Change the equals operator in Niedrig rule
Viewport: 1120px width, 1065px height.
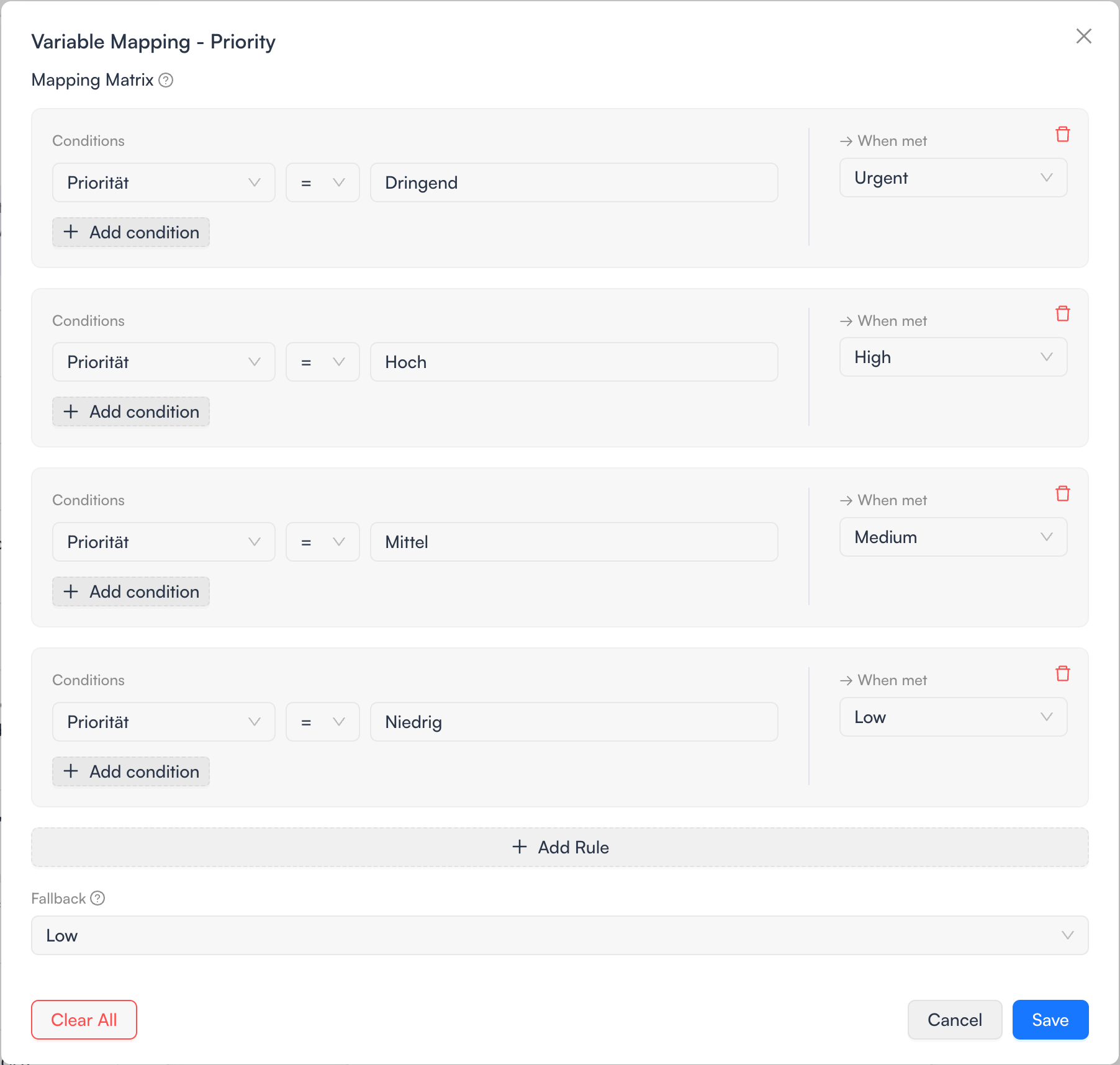pos(322,722)
